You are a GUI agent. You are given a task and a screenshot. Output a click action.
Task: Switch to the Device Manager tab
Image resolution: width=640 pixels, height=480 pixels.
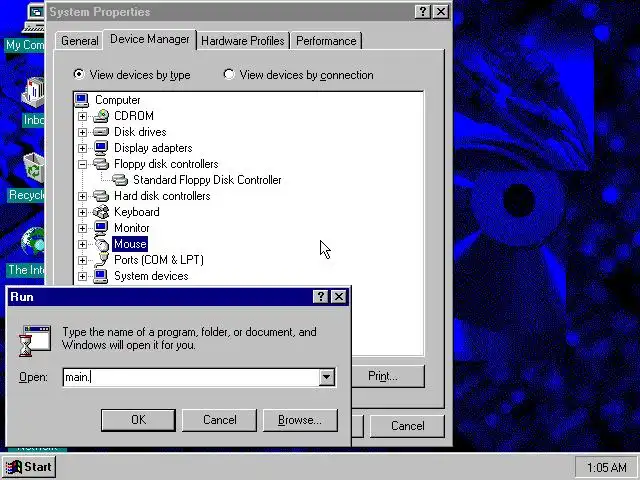(x=150, y=39)
